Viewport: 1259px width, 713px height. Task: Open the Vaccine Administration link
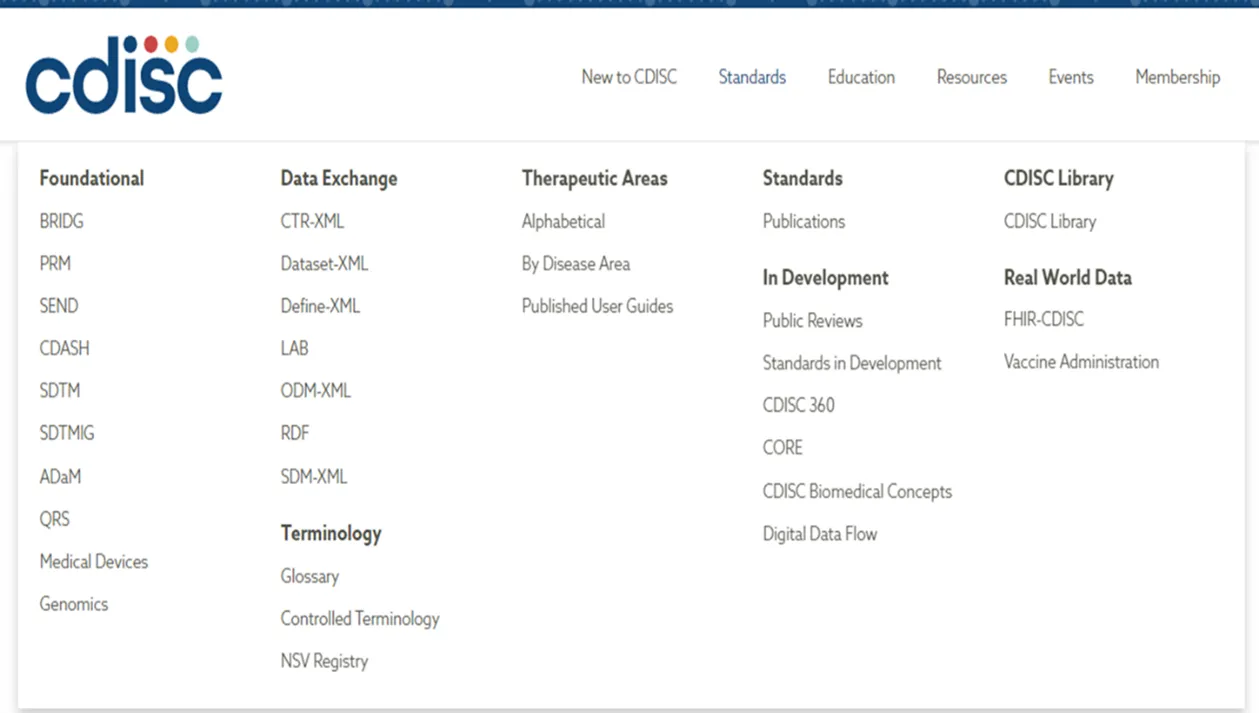point(1081,362)
